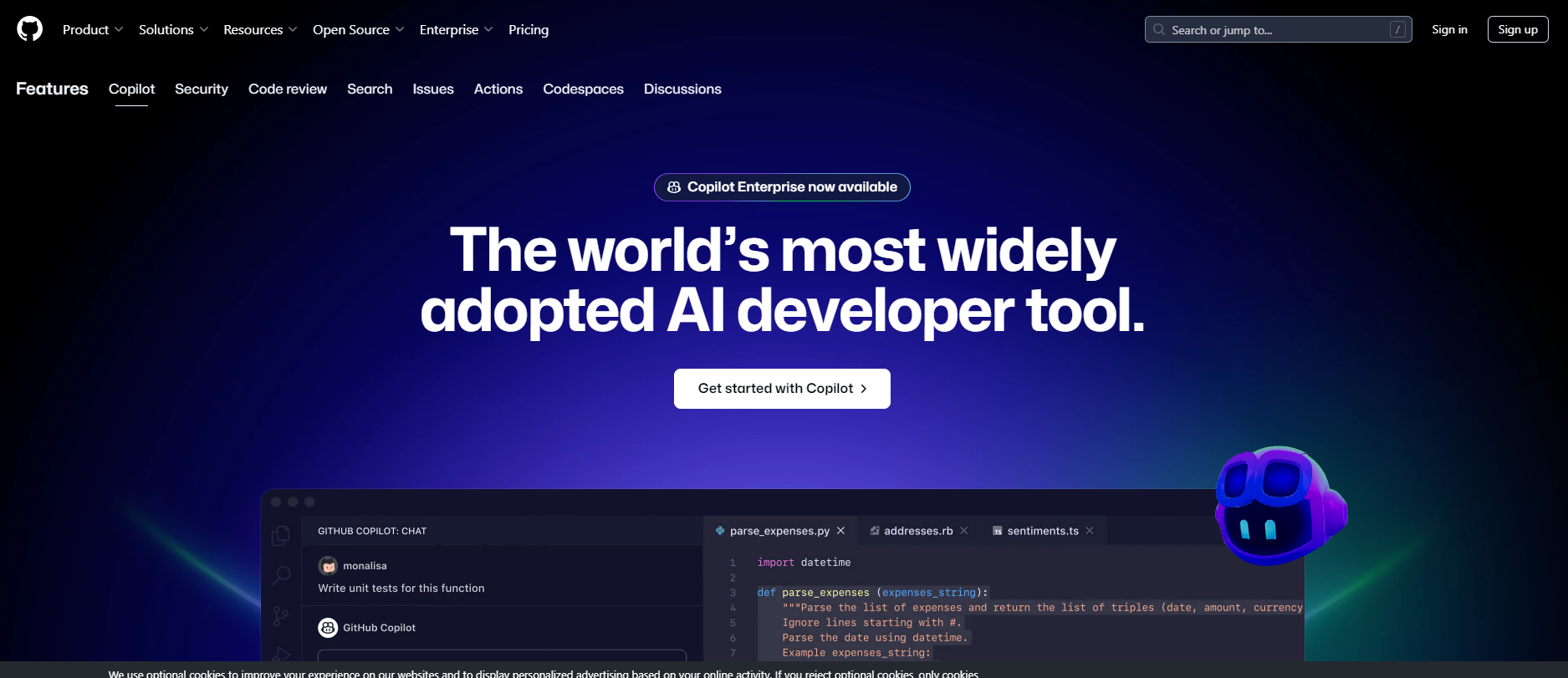Go to the Actions features tab
The width and height of the screenshot is (1568, 678).
click(x=498, y=89)
